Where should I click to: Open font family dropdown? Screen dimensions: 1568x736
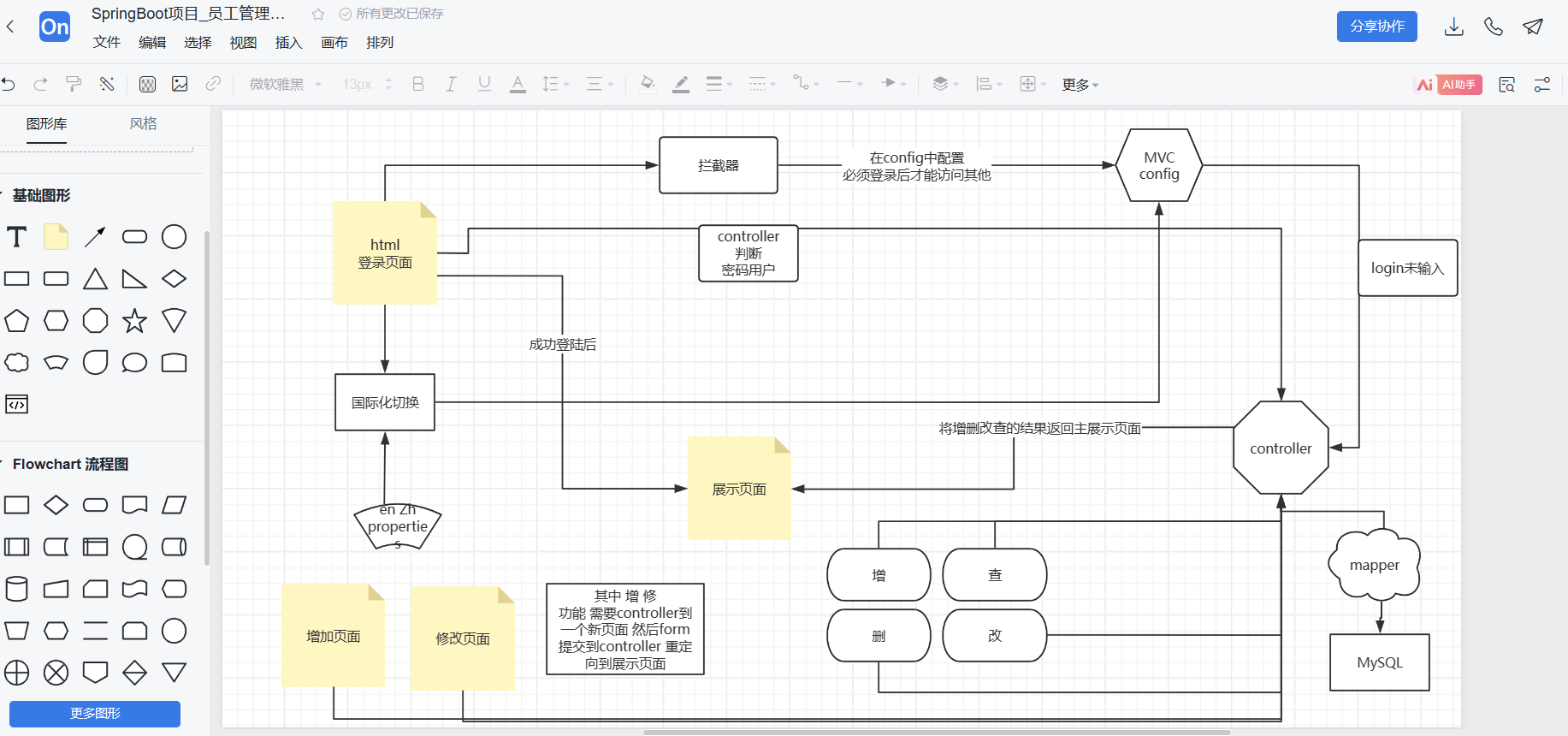coord(286,84)
